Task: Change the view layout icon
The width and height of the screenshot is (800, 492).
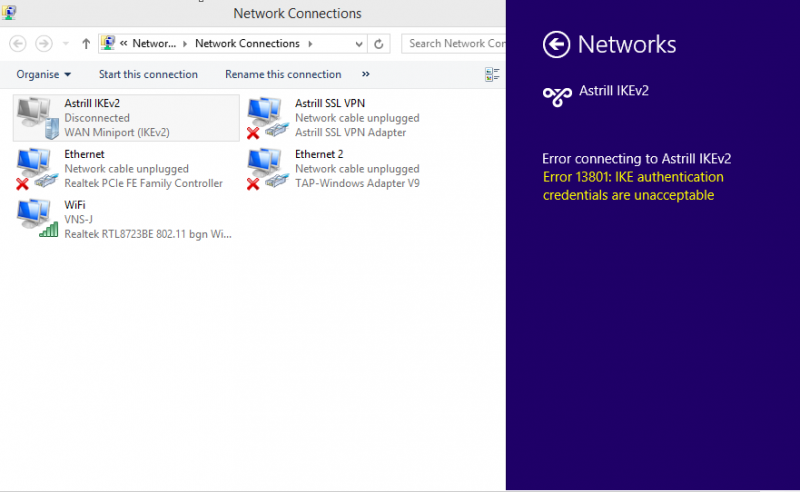Action: [492, 75]
